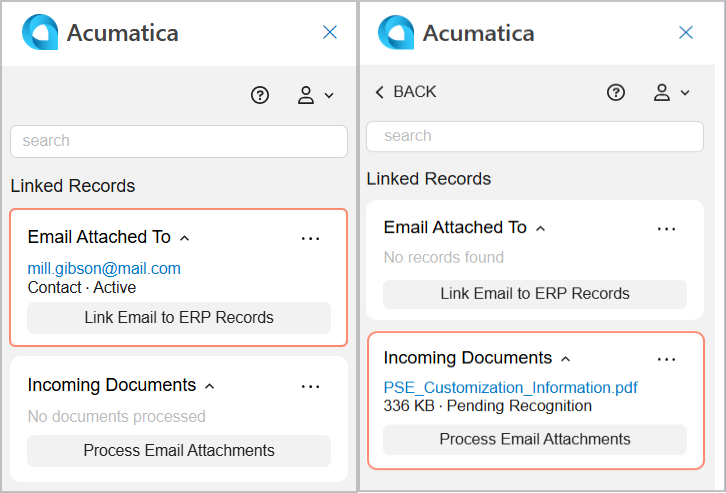The image size is (726, 493).
Task: Collapse Incoming Documents section in right panel
Action: [565, 359]
